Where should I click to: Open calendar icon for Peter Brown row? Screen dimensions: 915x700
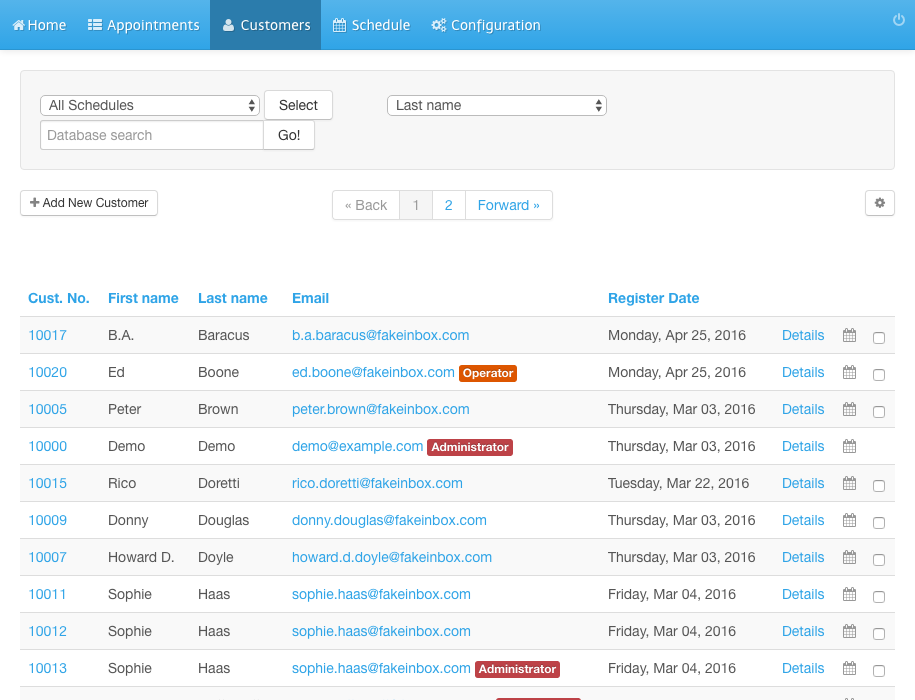point(850,410)
